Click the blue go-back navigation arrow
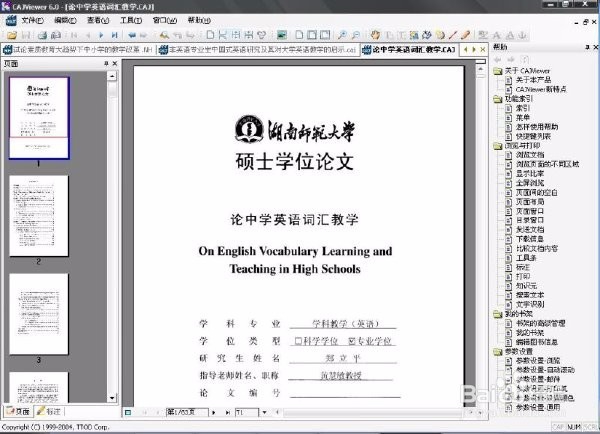This screenshot has width=600, height=434. coord(132,35)
